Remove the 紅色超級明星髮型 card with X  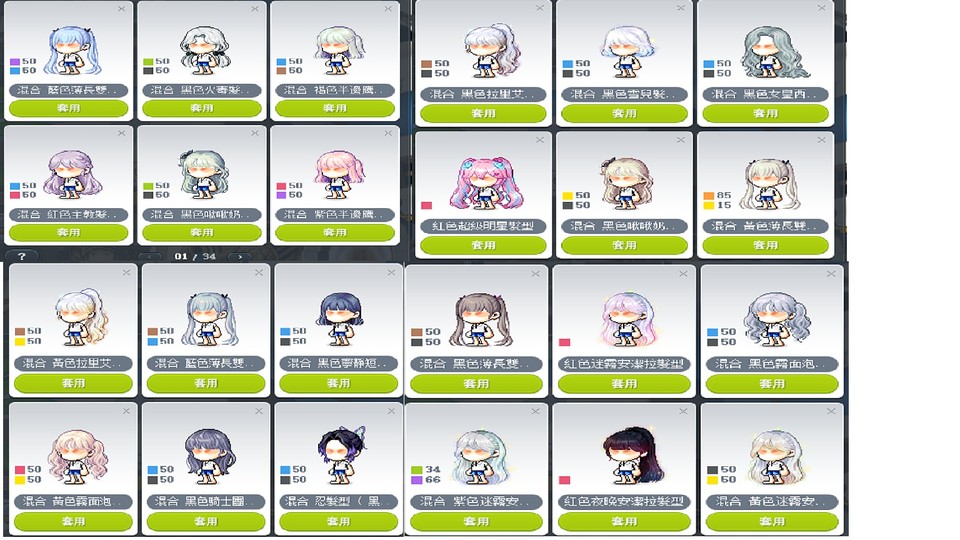(x=539, y=140)
